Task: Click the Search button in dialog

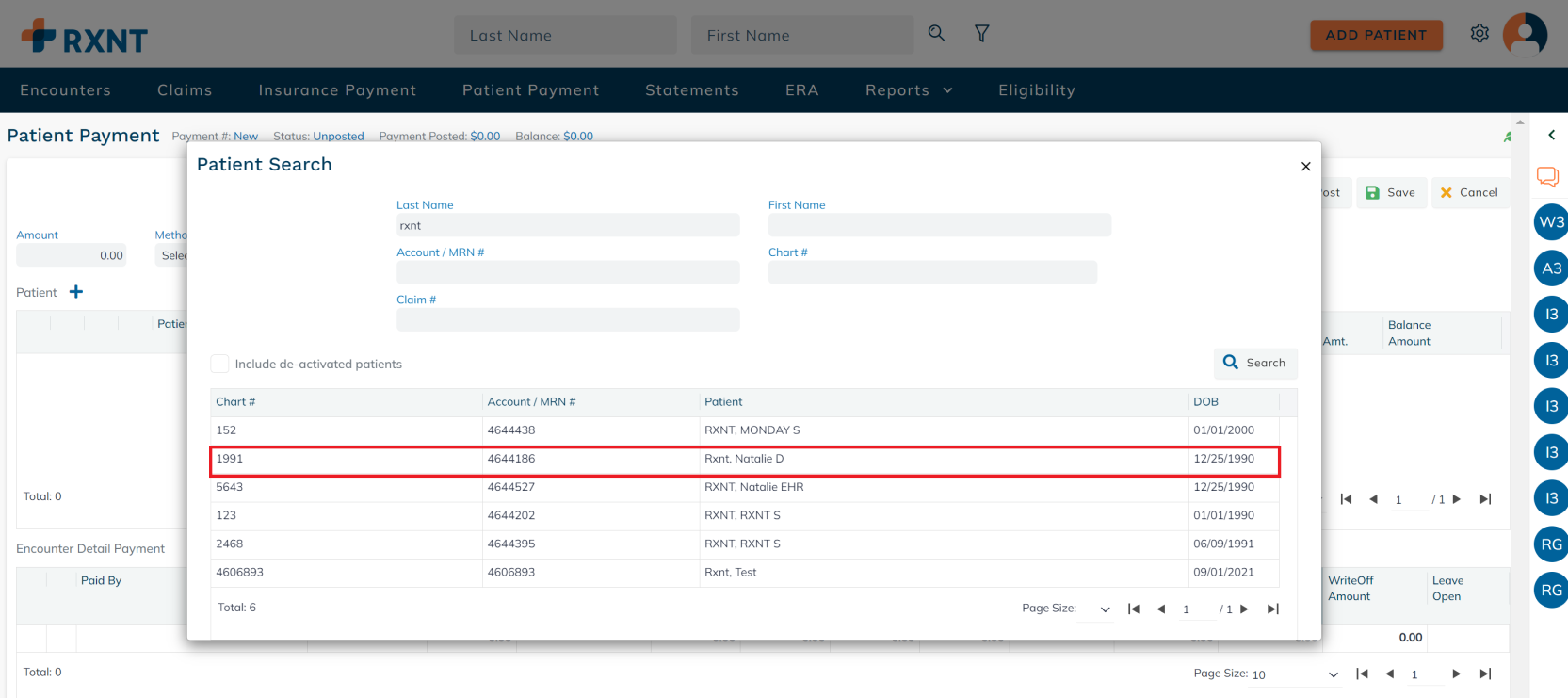Action: [x=1255, y=363]
